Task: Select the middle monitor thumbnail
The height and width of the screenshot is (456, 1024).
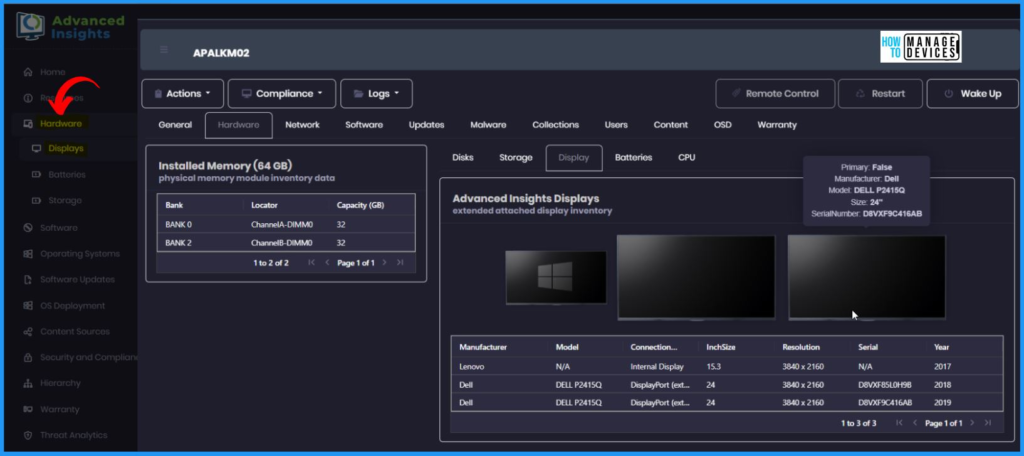Action: [696, 278]
